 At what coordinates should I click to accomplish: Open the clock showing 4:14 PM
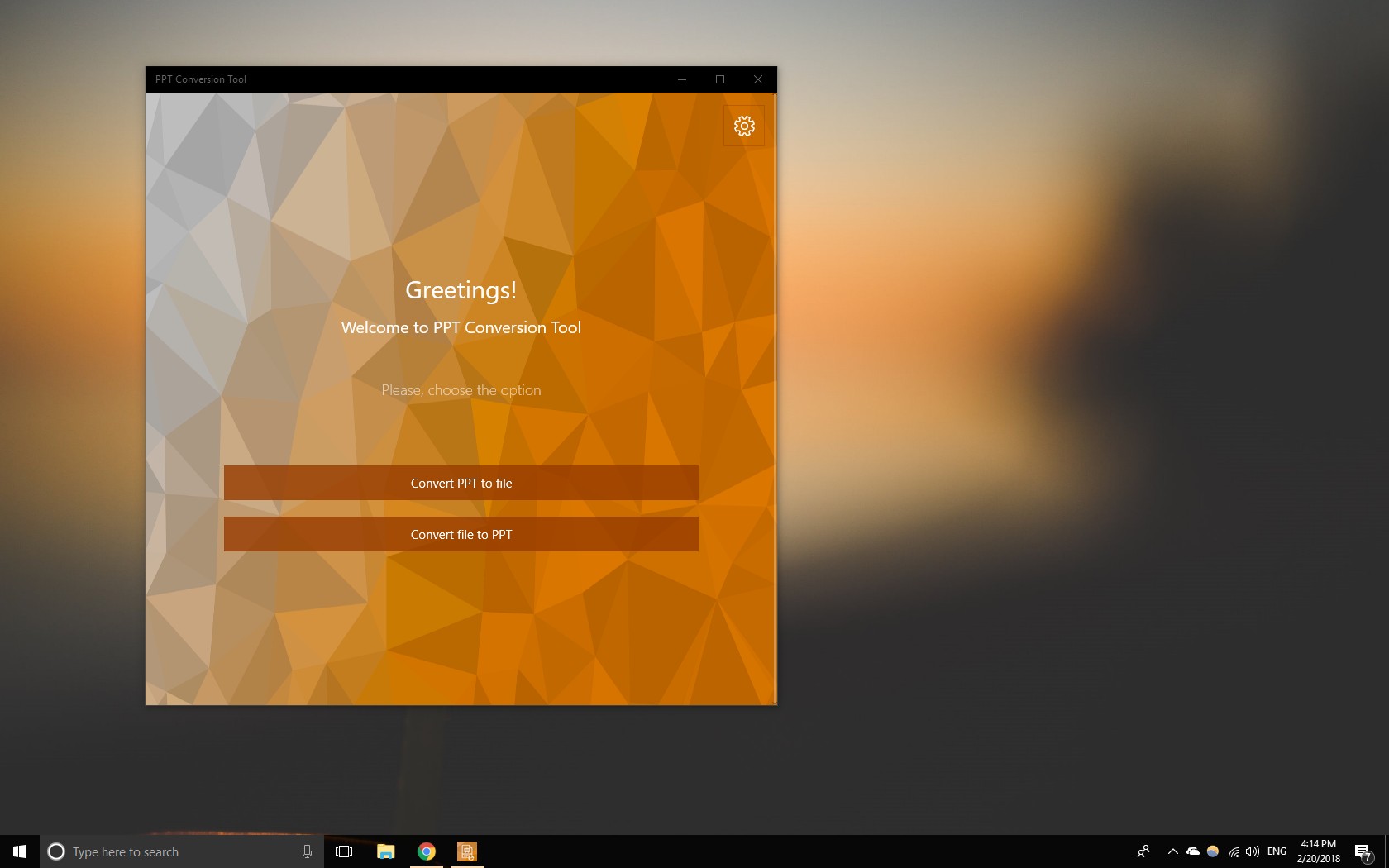point(1318,851)
